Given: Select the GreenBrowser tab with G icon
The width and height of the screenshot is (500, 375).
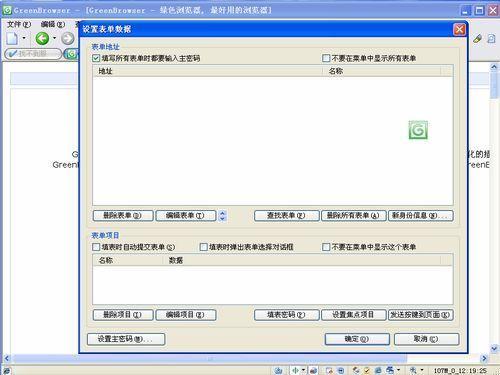Looking at the screenshot, I should [x=71, y=54].
